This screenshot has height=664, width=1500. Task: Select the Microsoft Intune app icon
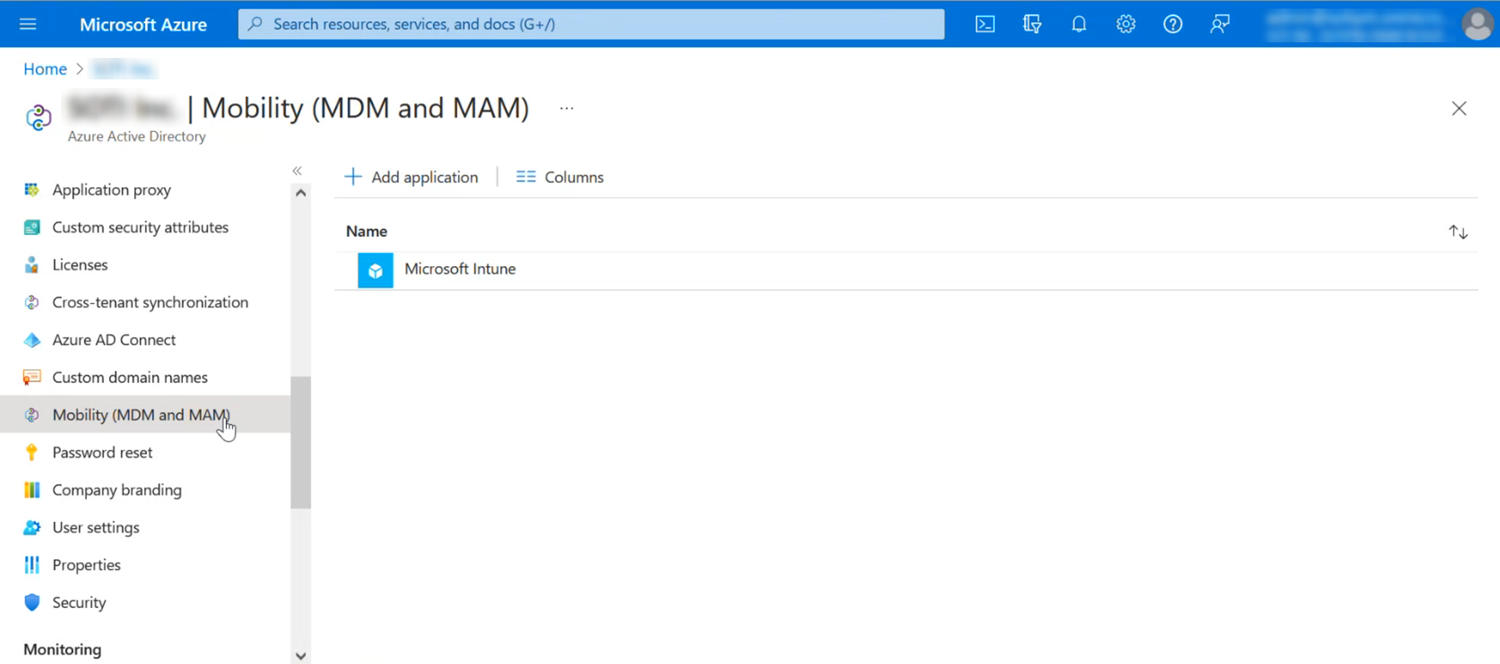(374, 269)
